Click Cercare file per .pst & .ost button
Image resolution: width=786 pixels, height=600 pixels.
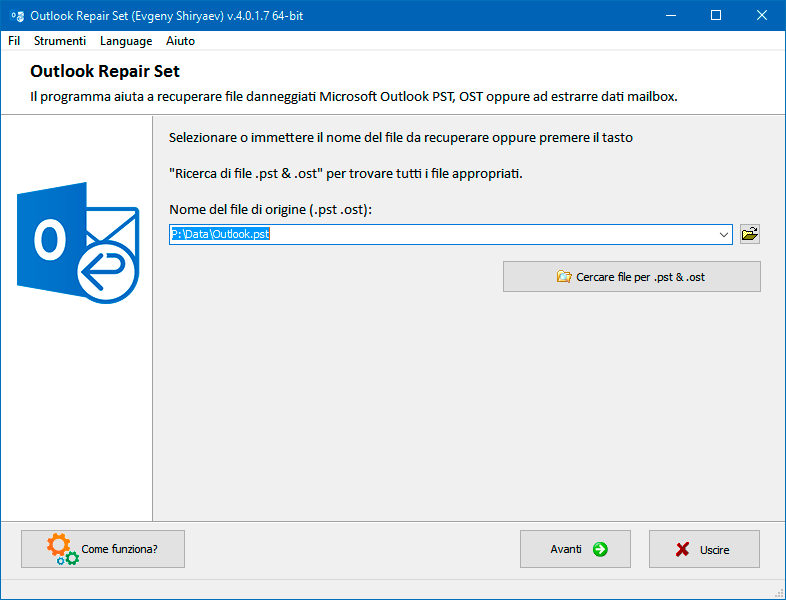point(632,276)
